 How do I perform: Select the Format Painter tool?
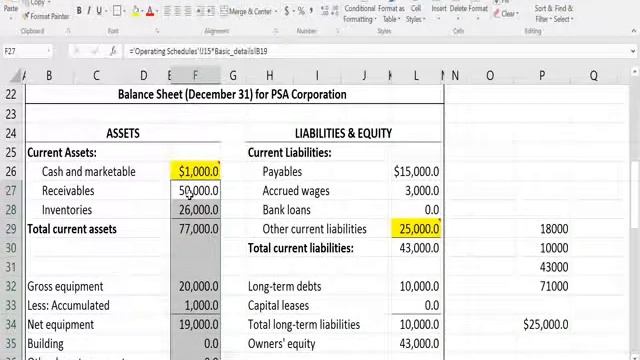click(x=46, y=16)
